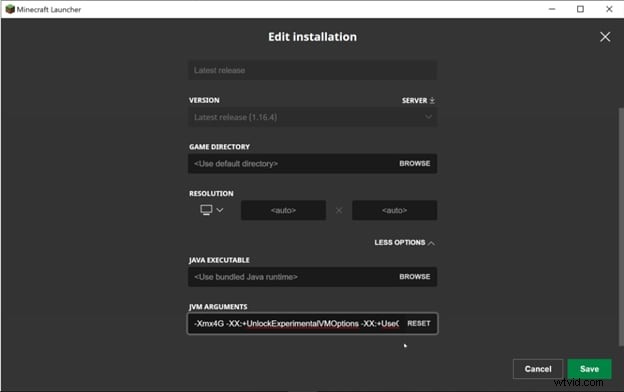Click the resolution height auto field
Image resolution: width=624 pixels, height=392 pixels.
(x=394, y=210)
